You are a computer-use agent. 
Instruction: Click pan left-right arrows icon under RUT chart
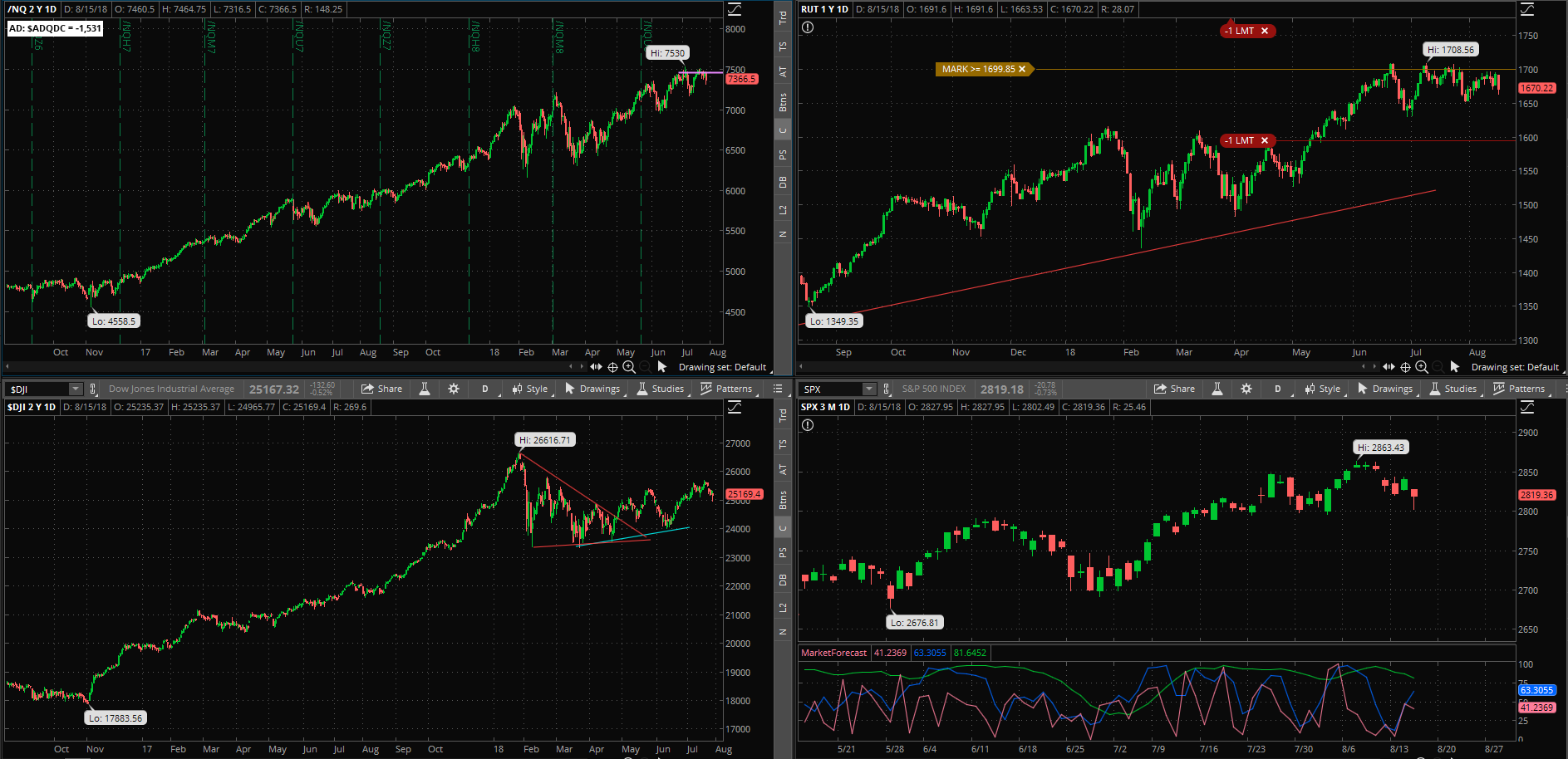1389,367
